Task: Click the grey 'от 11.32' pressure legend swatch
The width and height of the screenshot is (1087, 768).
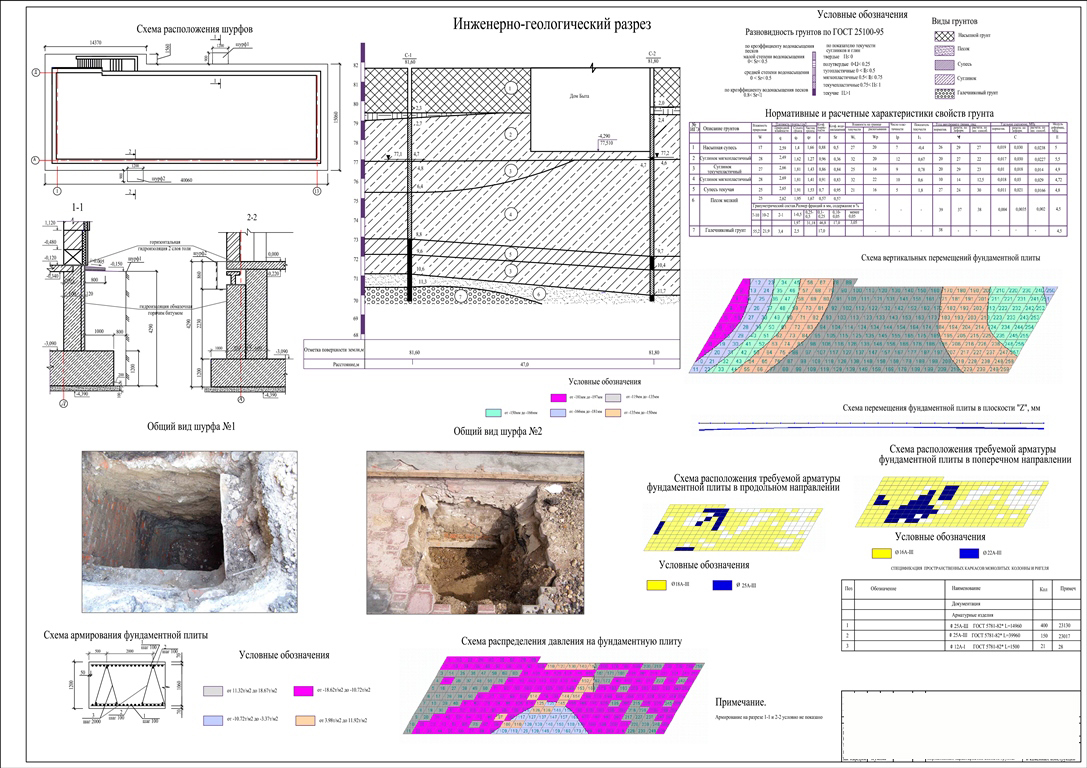Action: (213, 691)
